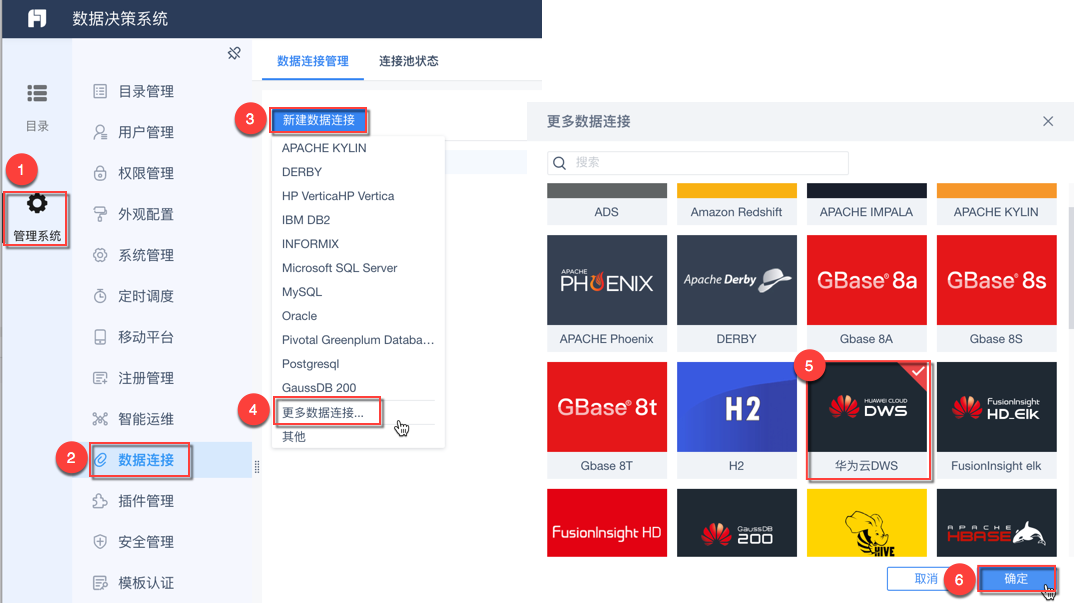Switch to 连接池状态 tab
This screenshot has height=607, width=1074.
click(x=409, y=61)
